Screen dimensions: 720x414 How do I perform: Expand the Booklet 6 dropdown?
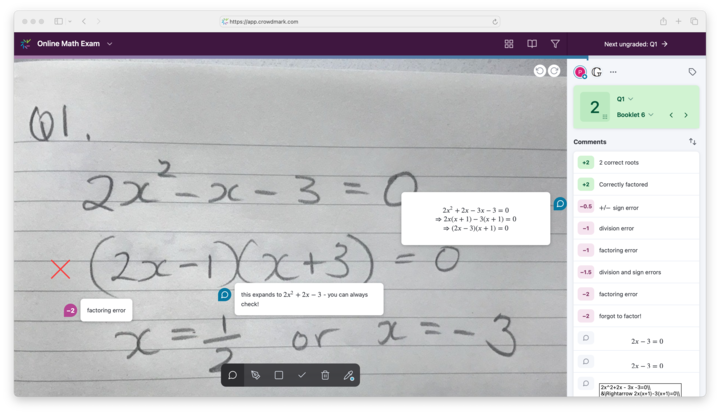click(x=635, y=115)
